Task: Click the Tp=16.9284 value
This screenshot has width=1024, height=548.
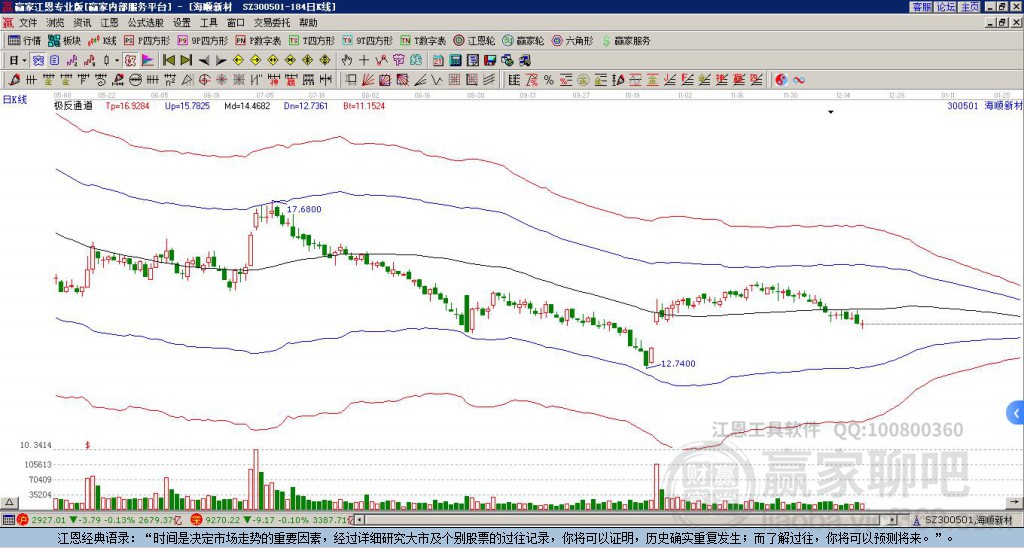Action: pos(127,105)
